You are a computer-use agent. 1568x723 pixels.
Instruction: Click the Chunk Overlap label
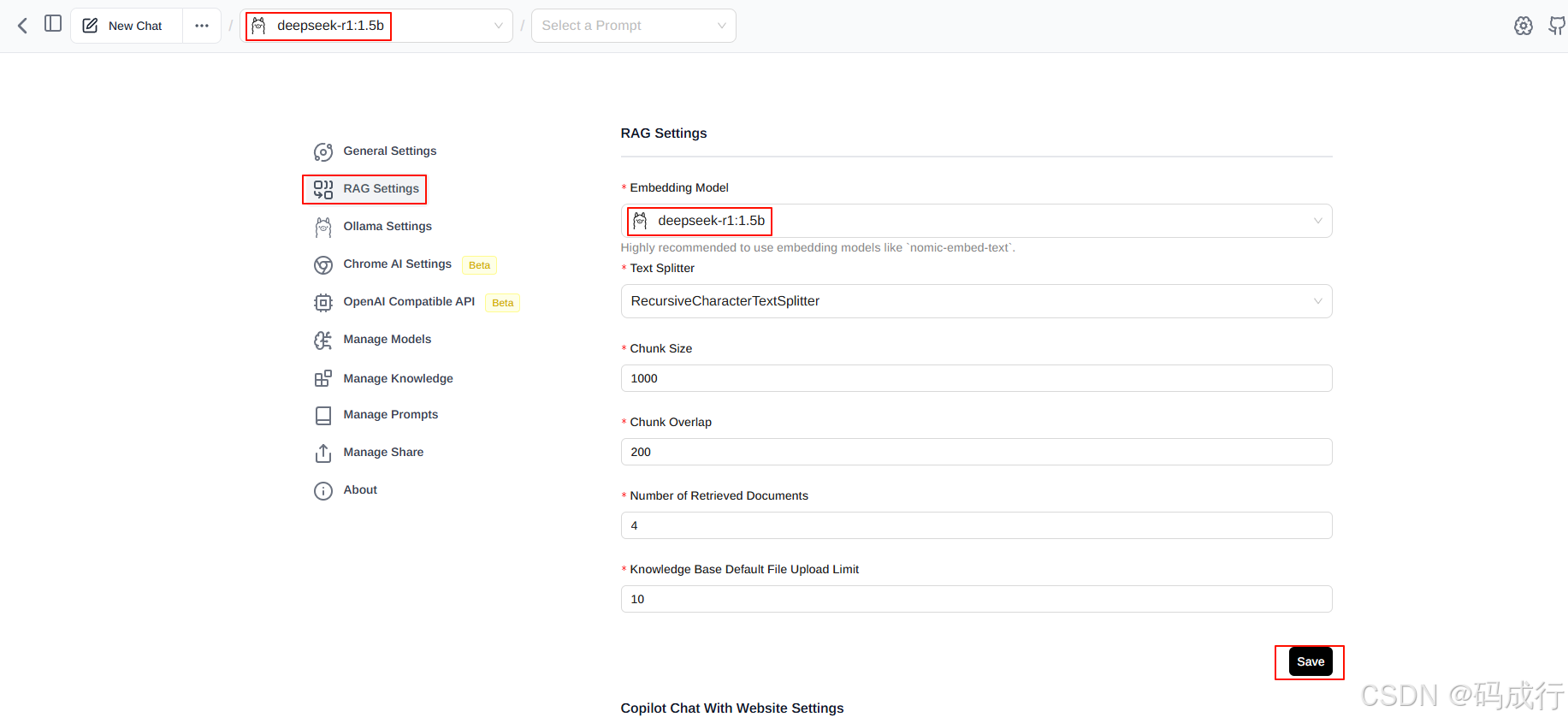coord(671,423)
